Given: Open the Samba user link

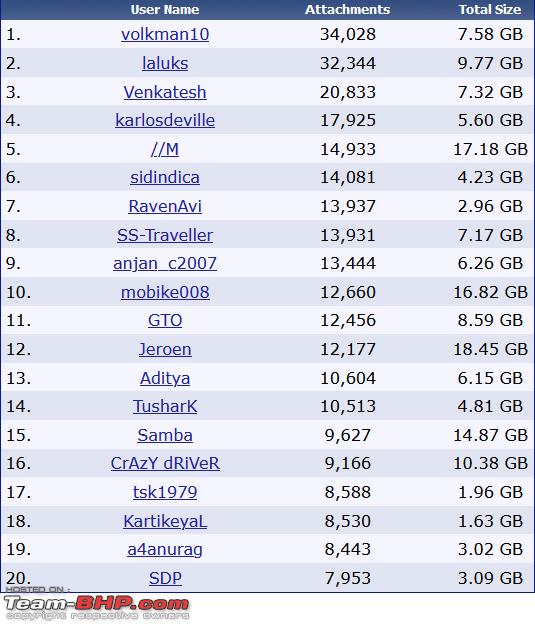Looking at the screenshot, I should click(165, 435).
